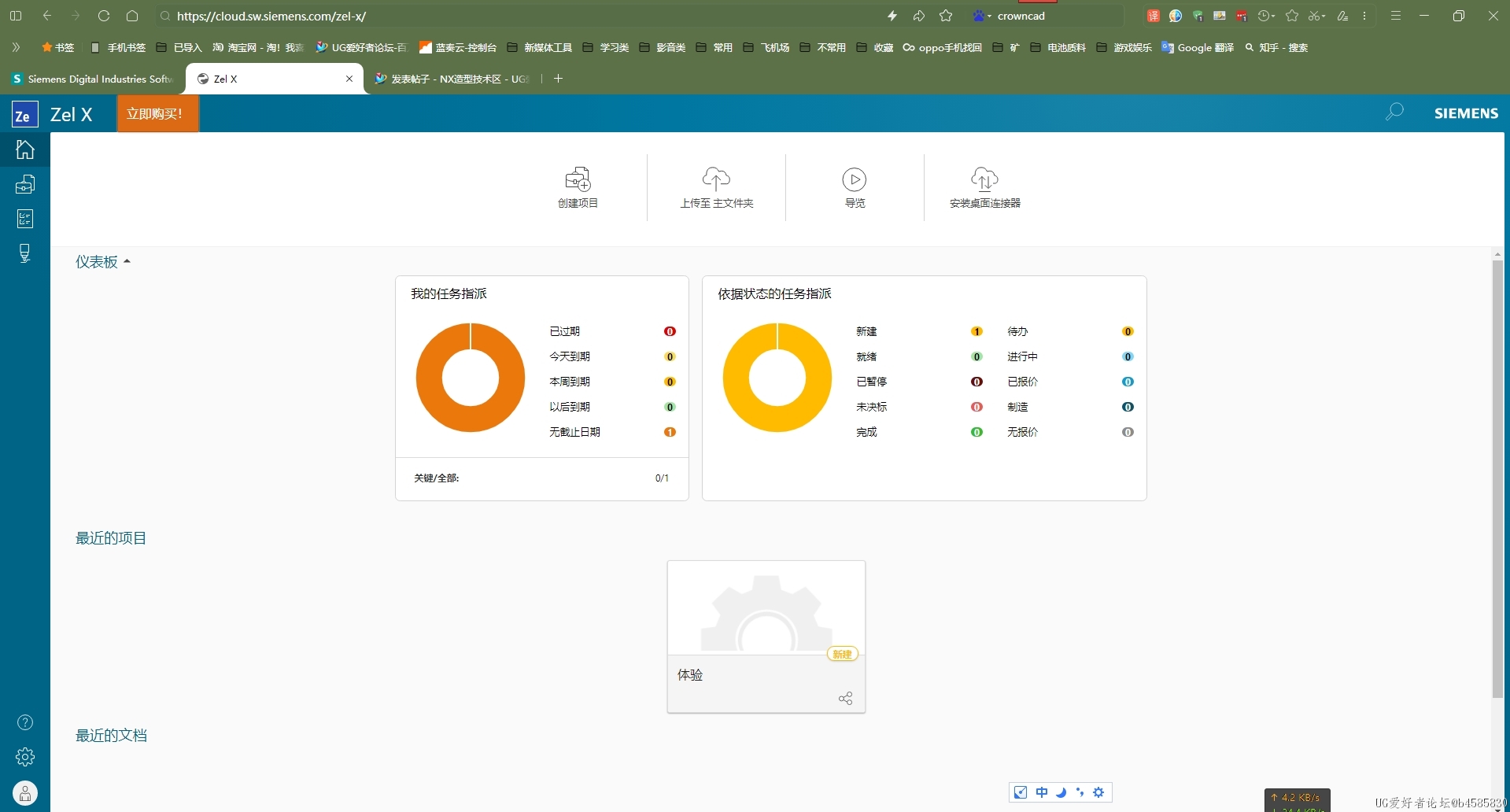1510x812 pixels.
Task: Open the user profile avatar
Action: coord(25,793)
